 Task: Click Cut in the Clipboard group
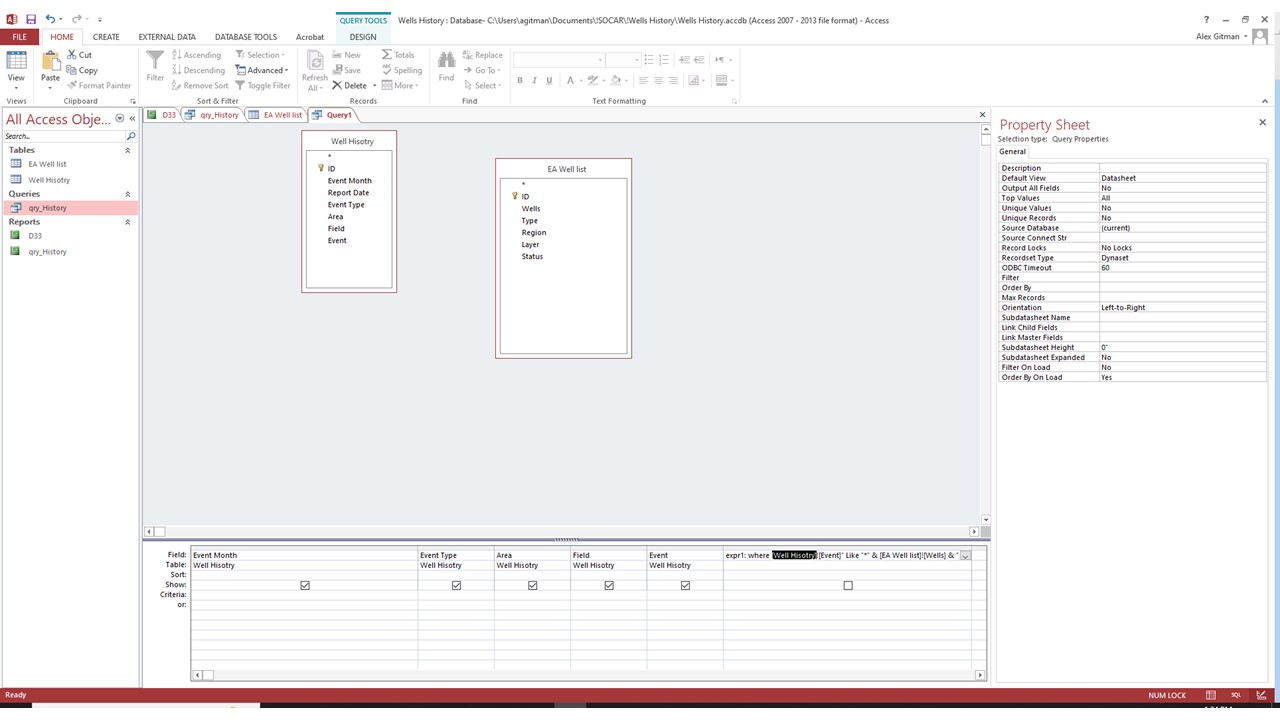point(79,55)
